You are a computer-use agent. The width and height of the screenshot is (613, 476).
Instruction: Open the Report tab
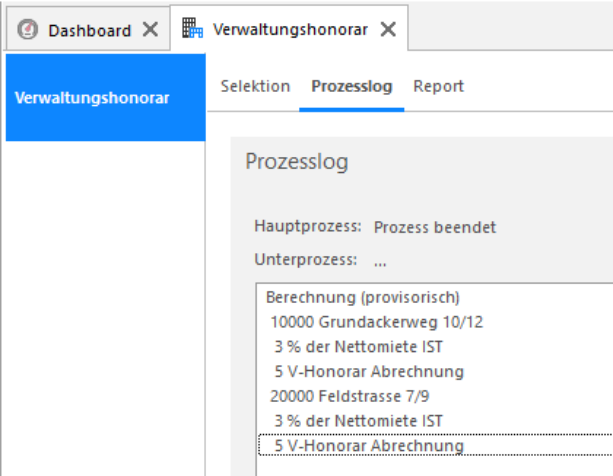click(x=438, y=86)
